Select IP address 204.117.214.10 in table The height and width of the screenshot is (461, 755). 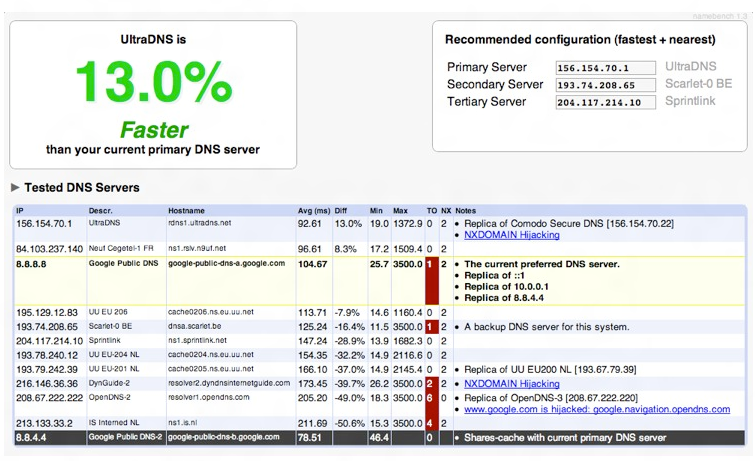50,341
